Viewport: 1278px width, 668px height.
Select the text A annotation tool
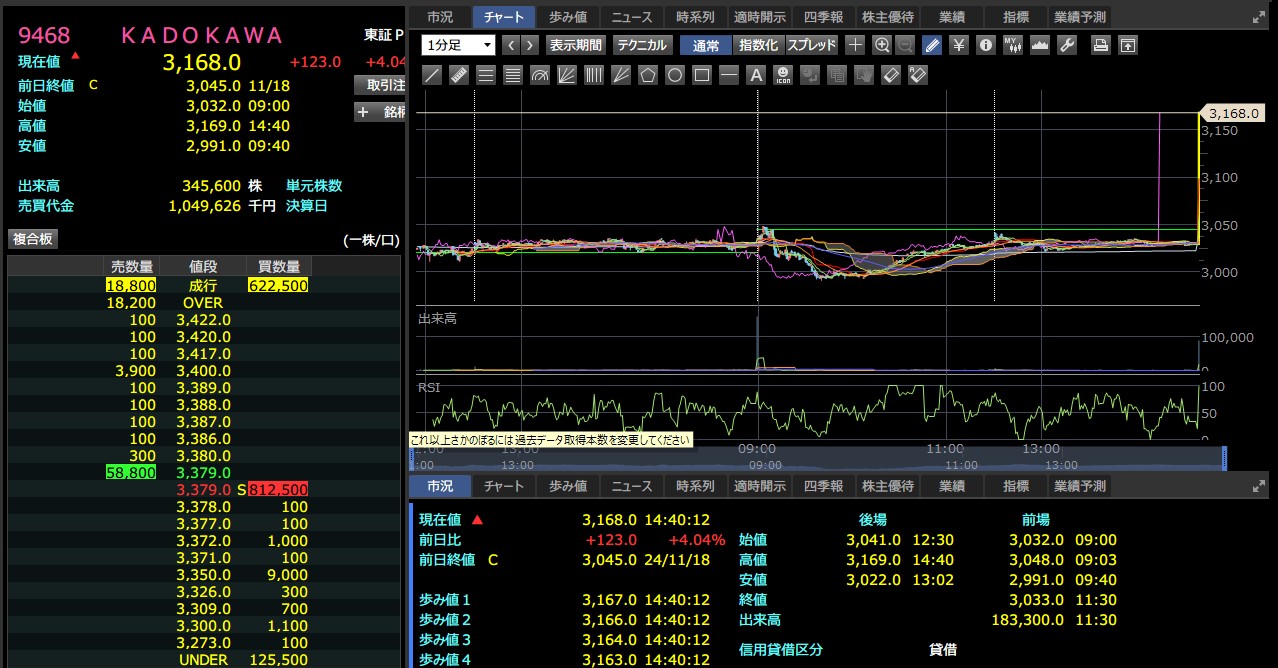click(756, 75)
